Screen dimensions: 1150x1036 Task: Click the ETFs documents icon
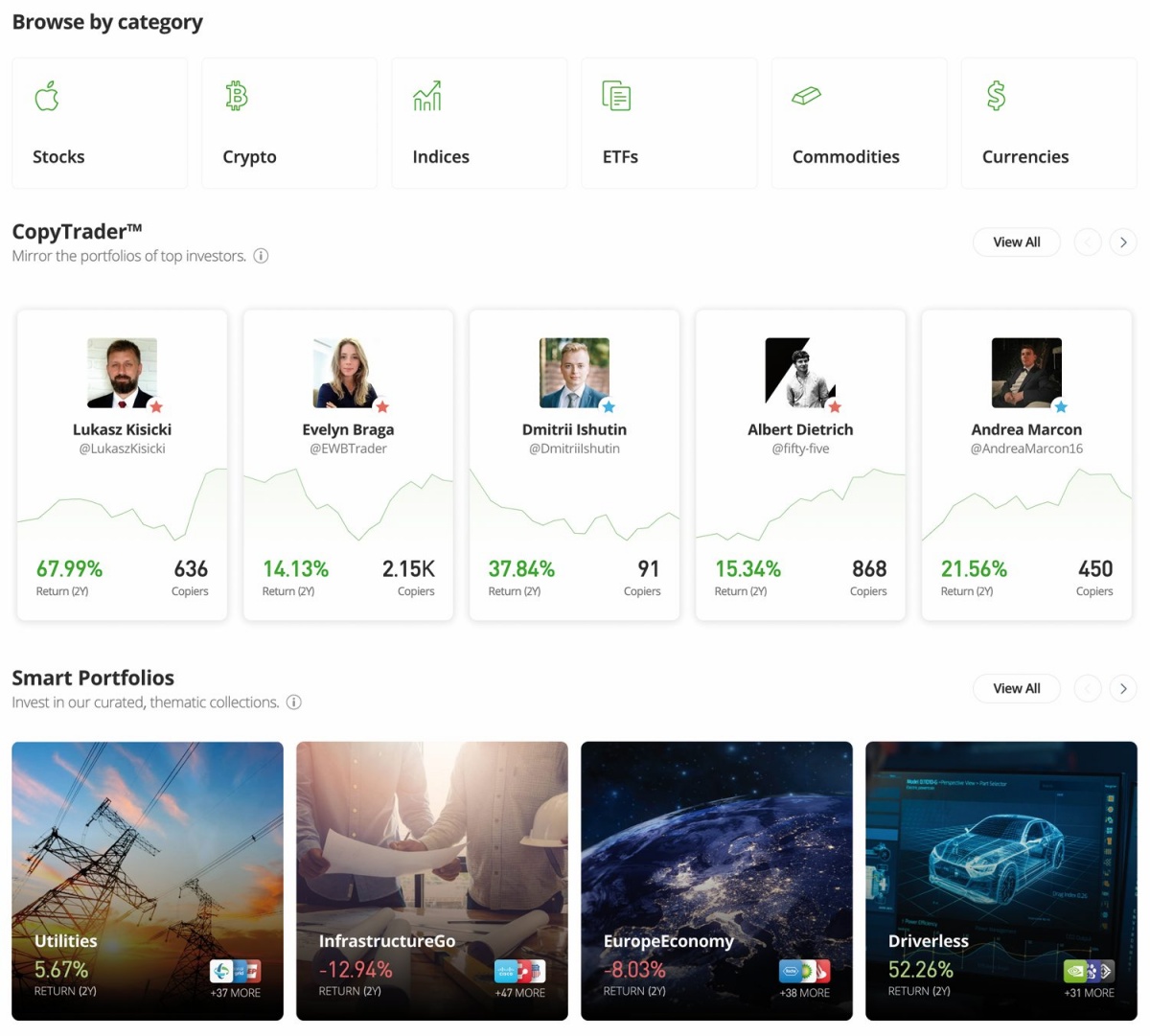pos(616,96)
